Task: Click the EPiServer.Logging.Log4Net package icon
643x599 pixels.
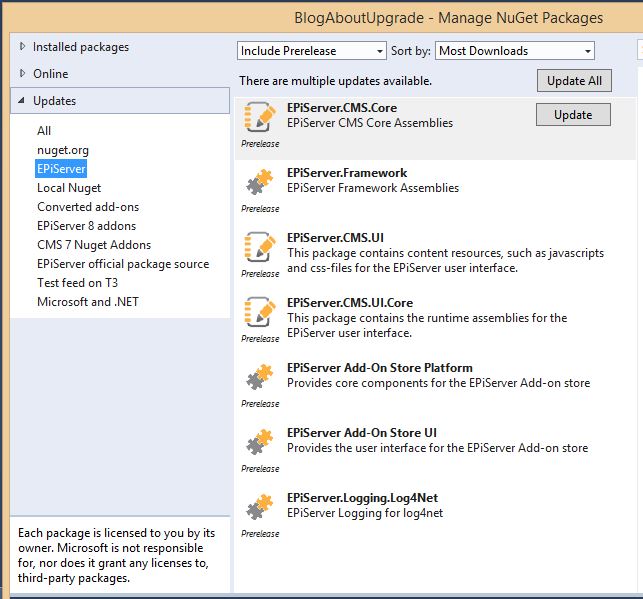Action: pyautogui.click(x=260, y=506)
